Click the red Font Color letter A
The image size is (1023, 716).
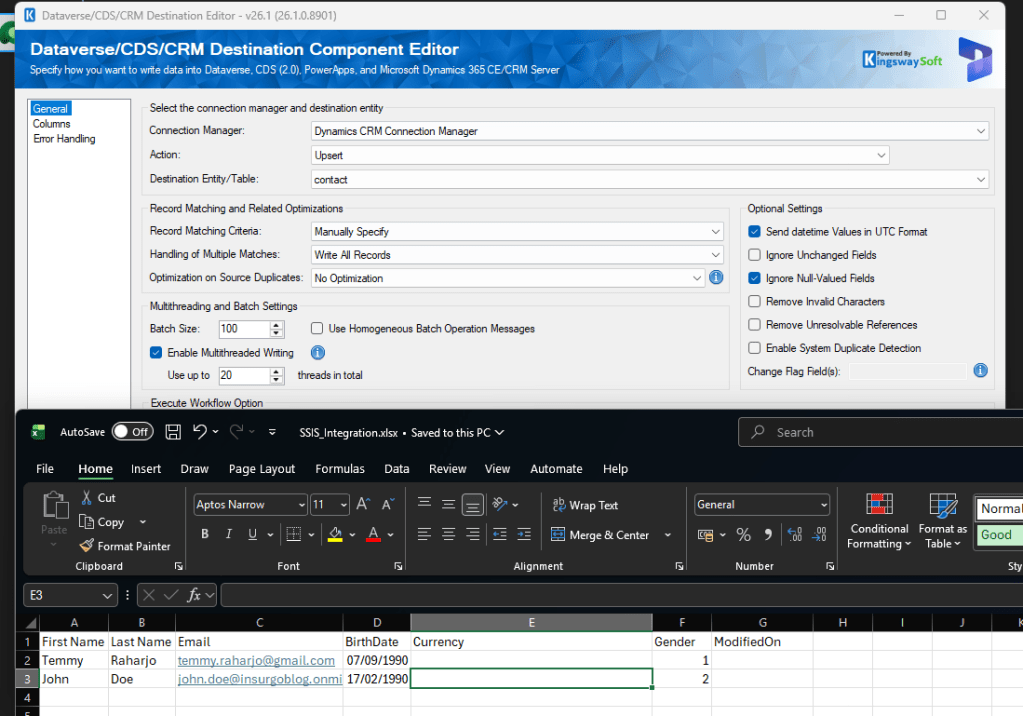(x=373, y=535)
